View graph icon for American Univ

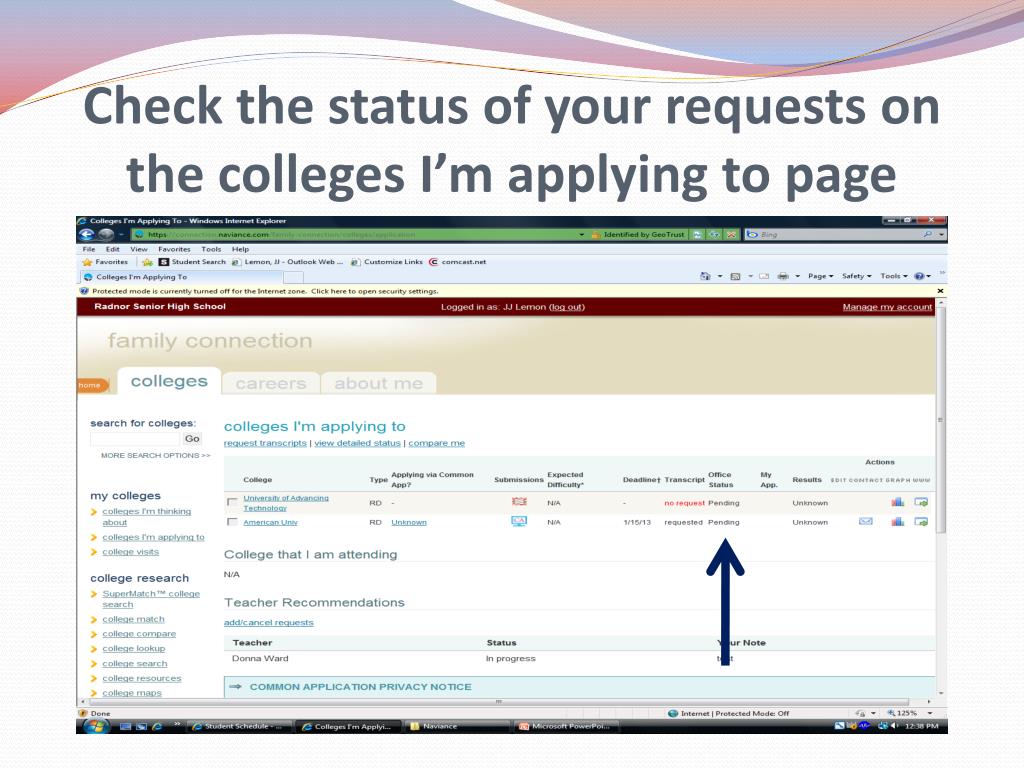click(898, 521)
